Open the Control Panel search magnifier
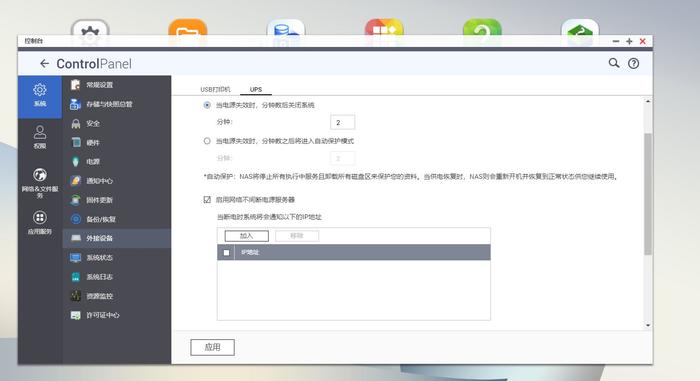Screen dimensions: 700x381 (x=614, y=63)
